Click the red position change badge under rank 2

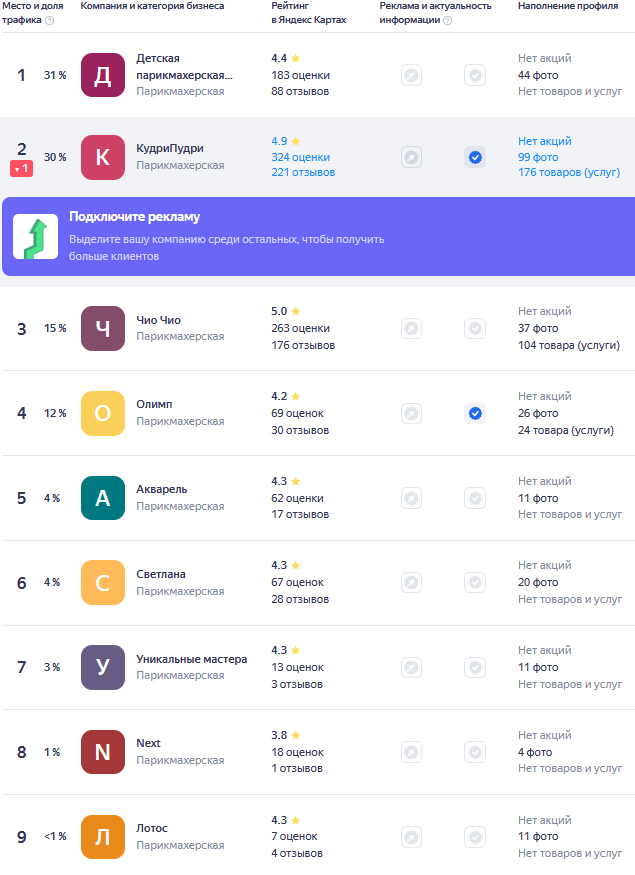pyautogui.click(x=22, y=169)
